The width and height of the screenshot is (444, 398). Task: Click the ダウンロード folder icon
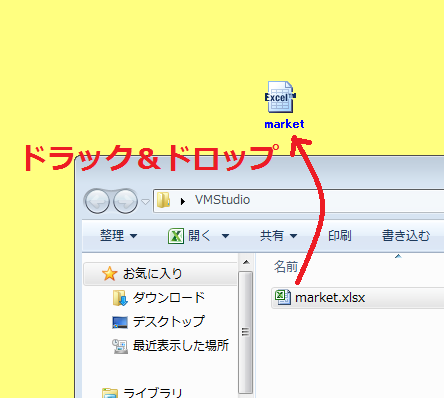tap(120, 298)
